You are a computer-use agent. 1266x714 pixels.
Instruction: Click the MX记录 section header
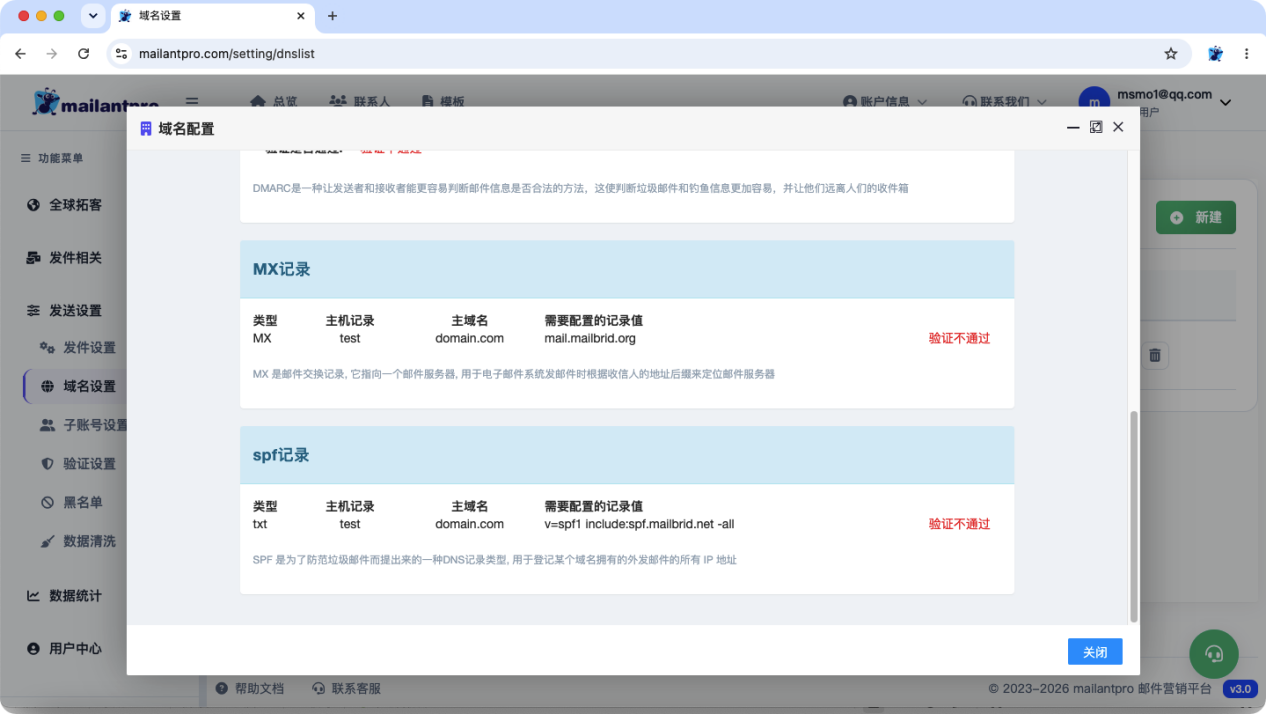tap(627, 269)
